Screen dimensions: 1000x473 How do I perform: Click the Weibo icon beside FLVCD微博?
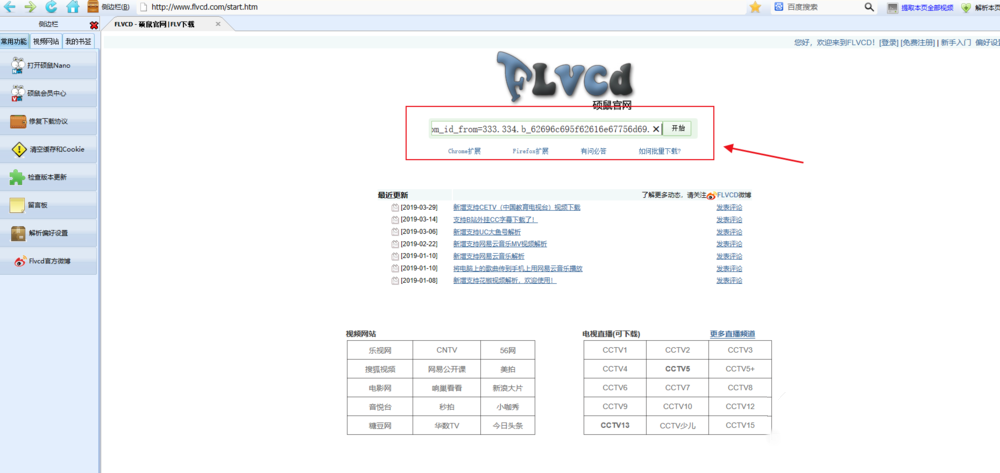click(711, 196)
